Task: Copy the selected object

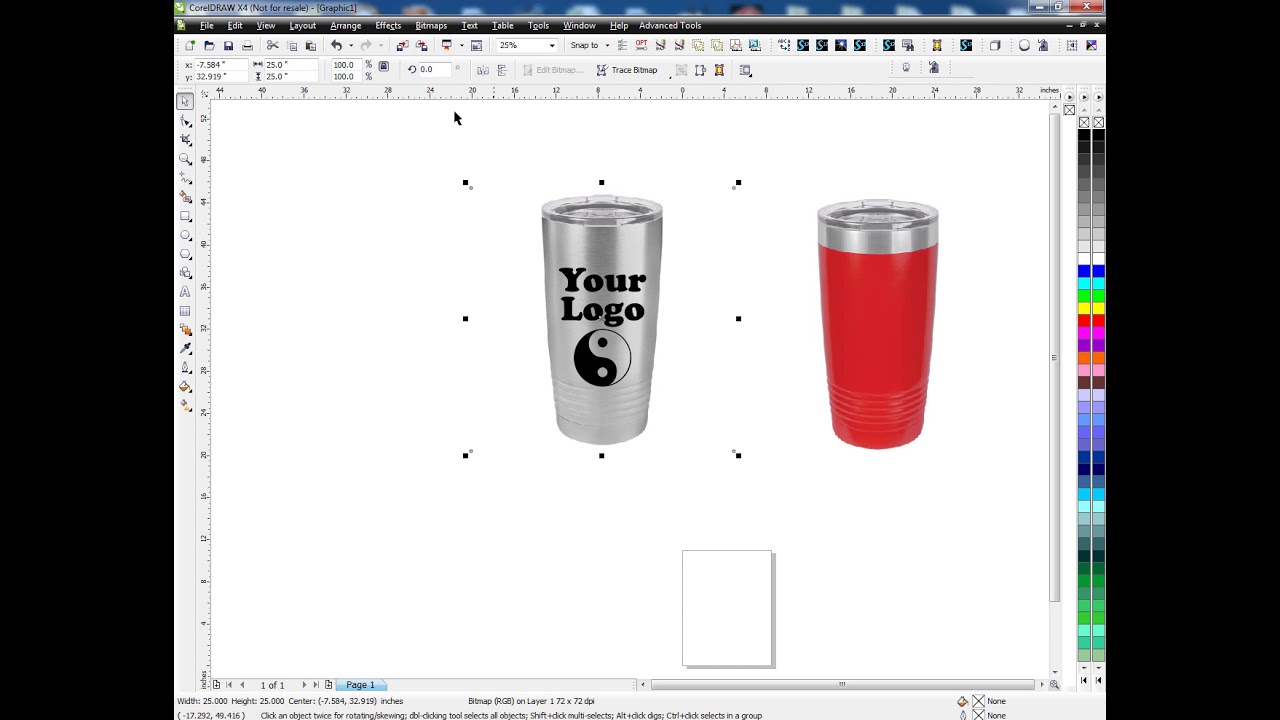Action: tap(291, 45)
